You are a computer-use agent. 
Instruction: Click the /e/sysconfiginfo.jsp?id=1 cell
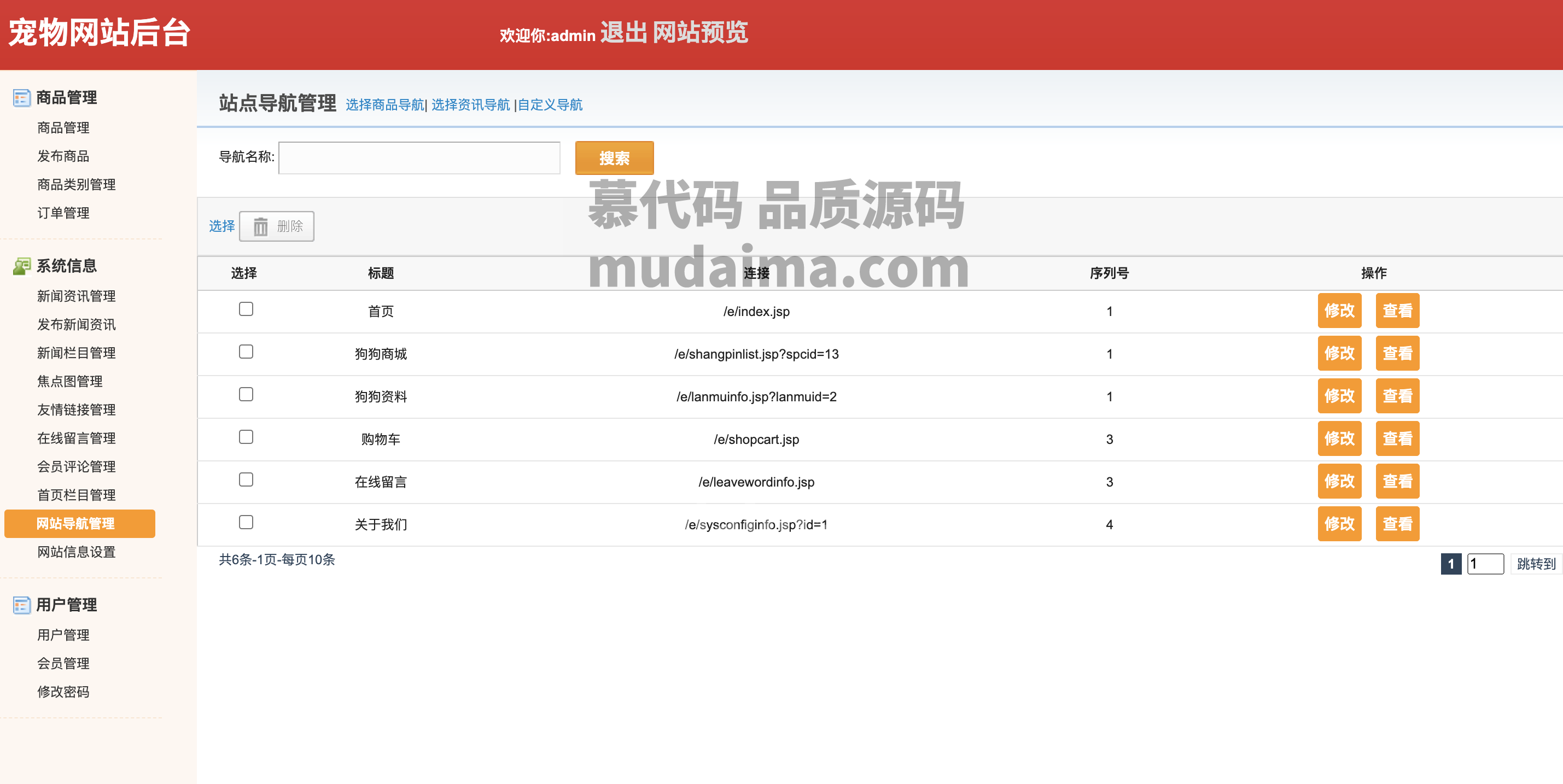click(756, 524)
